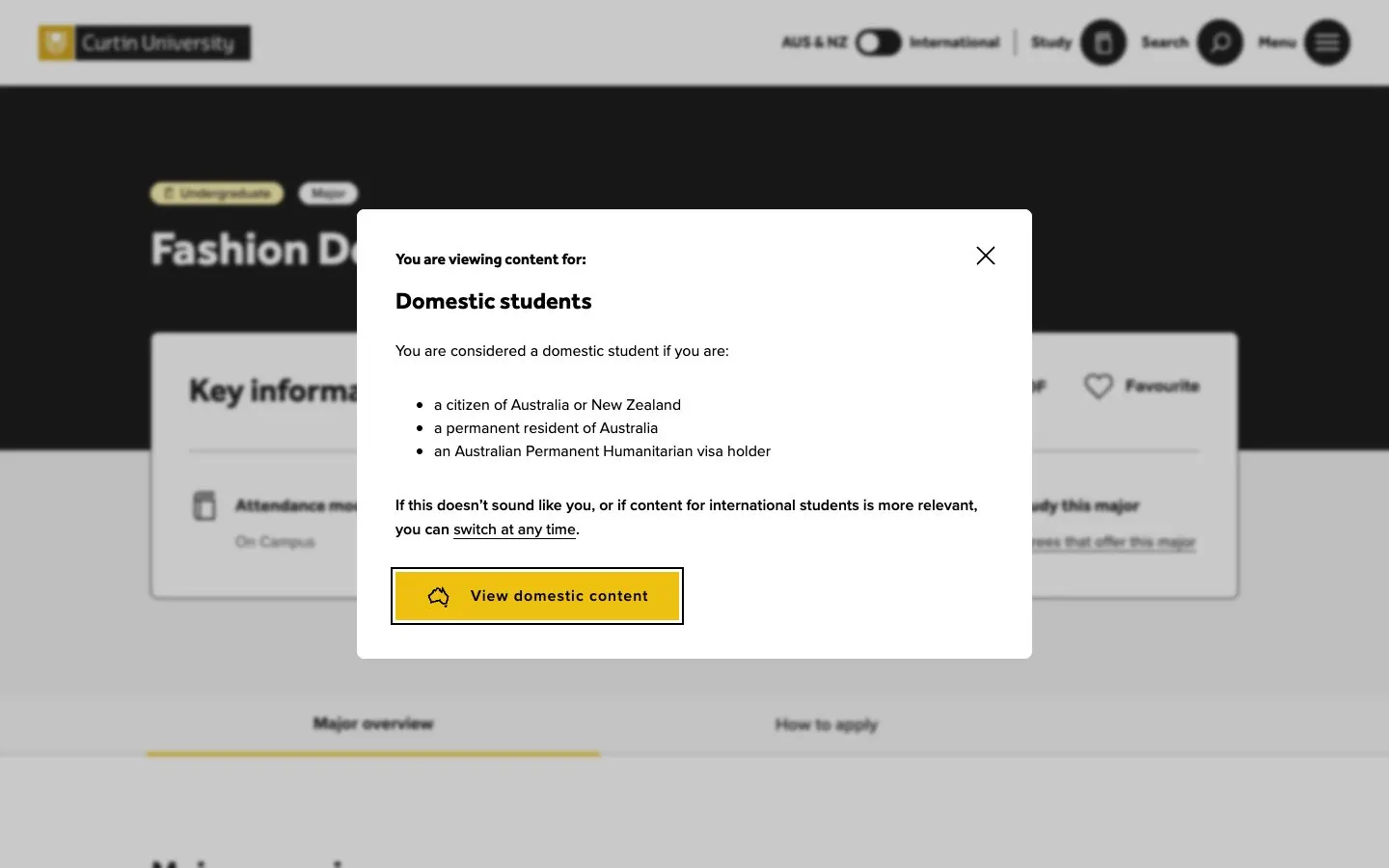
Task: Toggle the AUS & NZ / International switch
Action: 878,42
